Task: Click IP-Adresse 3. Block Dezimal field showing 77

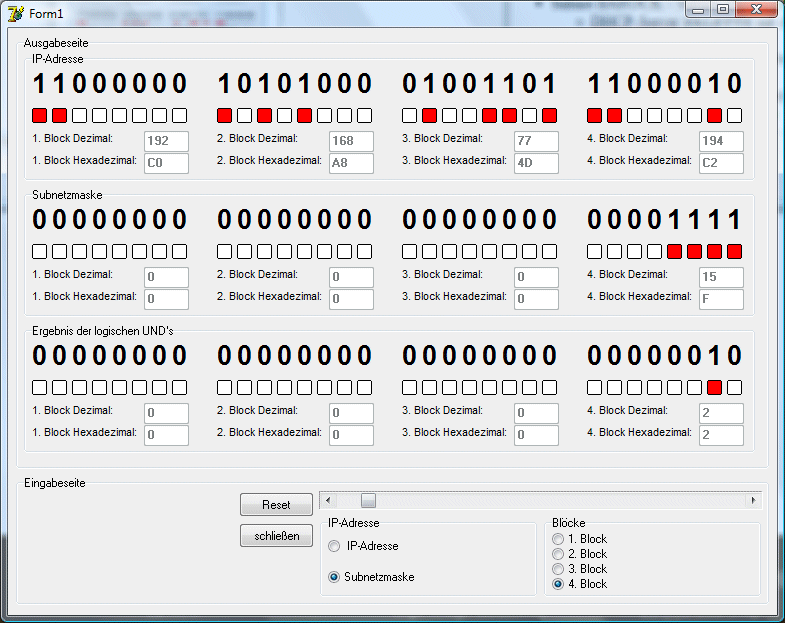Action: click(536, 141)
